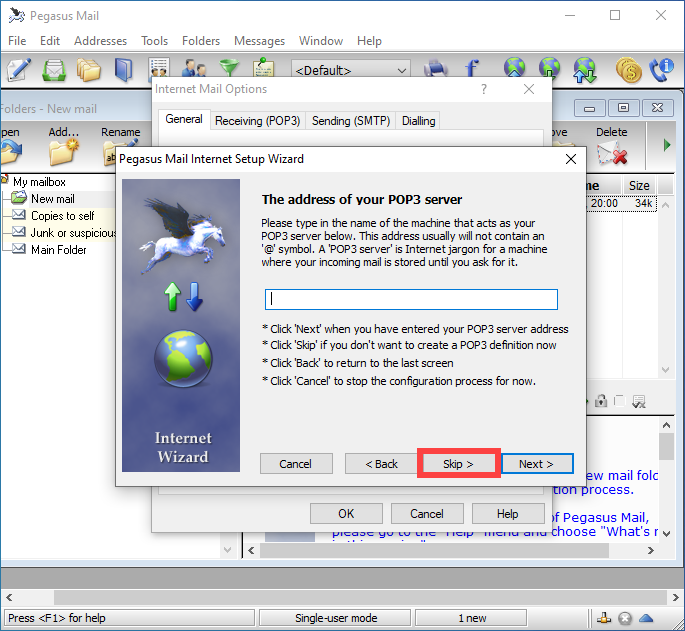Select the Copies to self folder
Image resolution: width=685 pixels, height=631 pixels.
pyautogui.click(x=62, y=216)
